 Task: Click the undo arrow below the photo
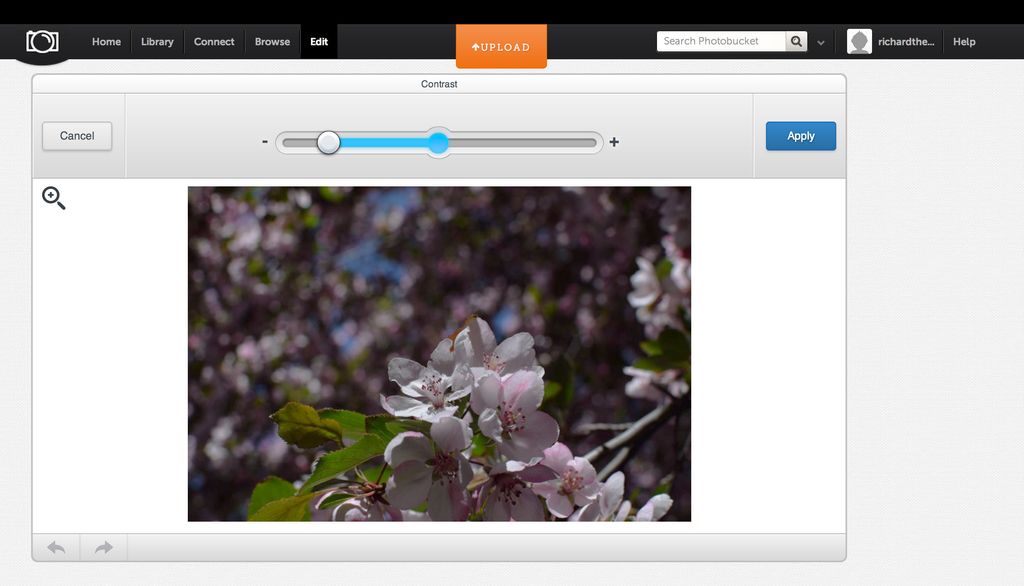click(55, 547)
